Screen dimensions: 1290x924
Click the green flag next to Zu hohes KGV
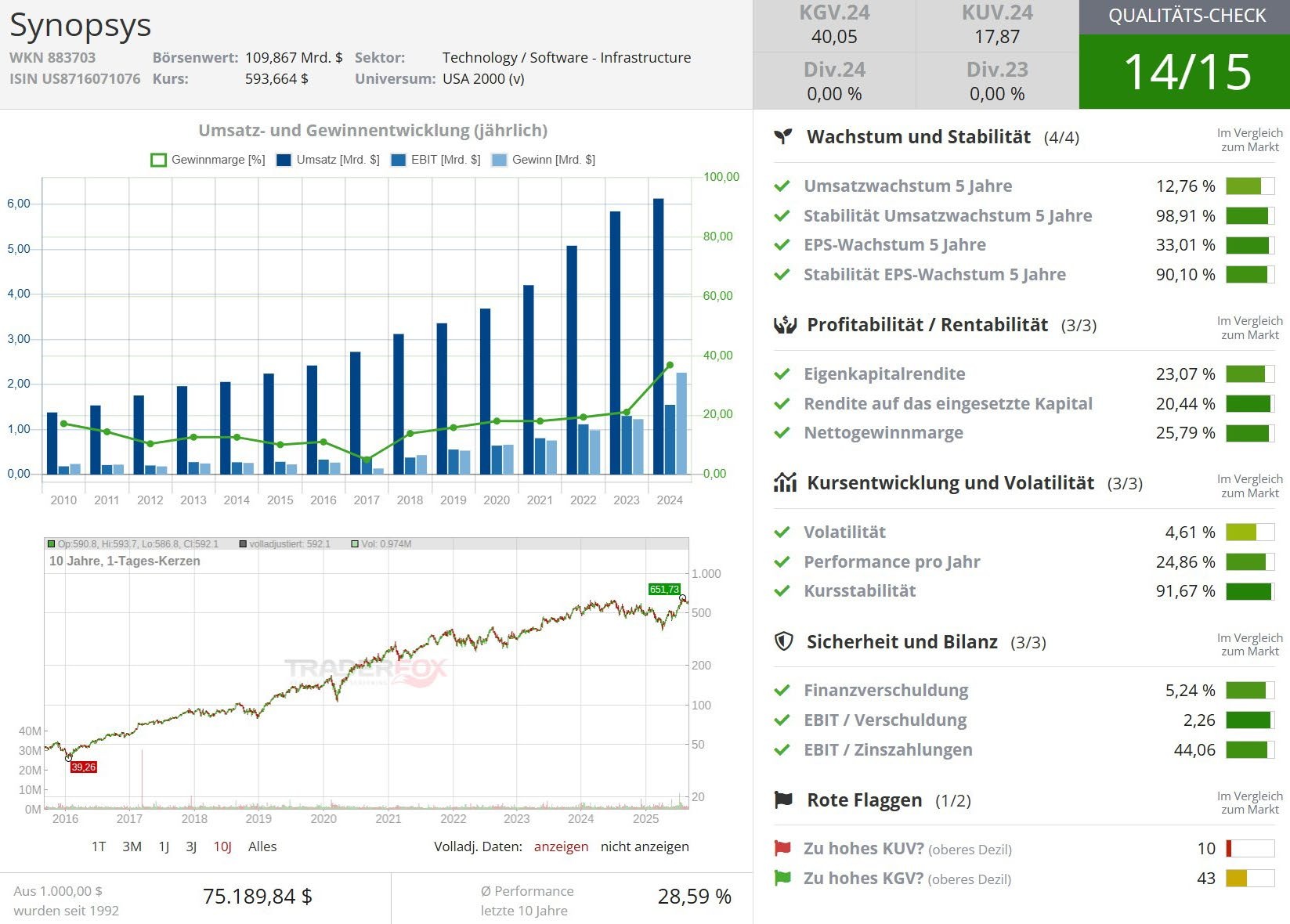click(782, 878)
